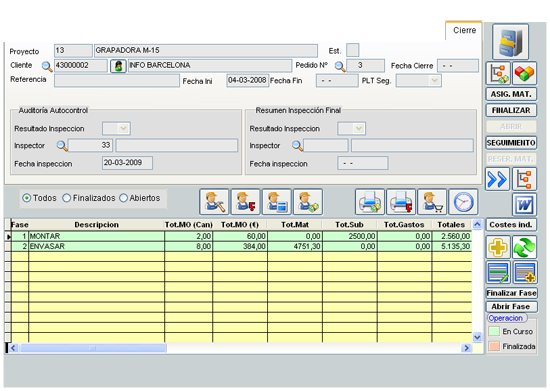Click the Tot.Gastos column header
This screenshot has width=550, height=391.
point(404,225)
